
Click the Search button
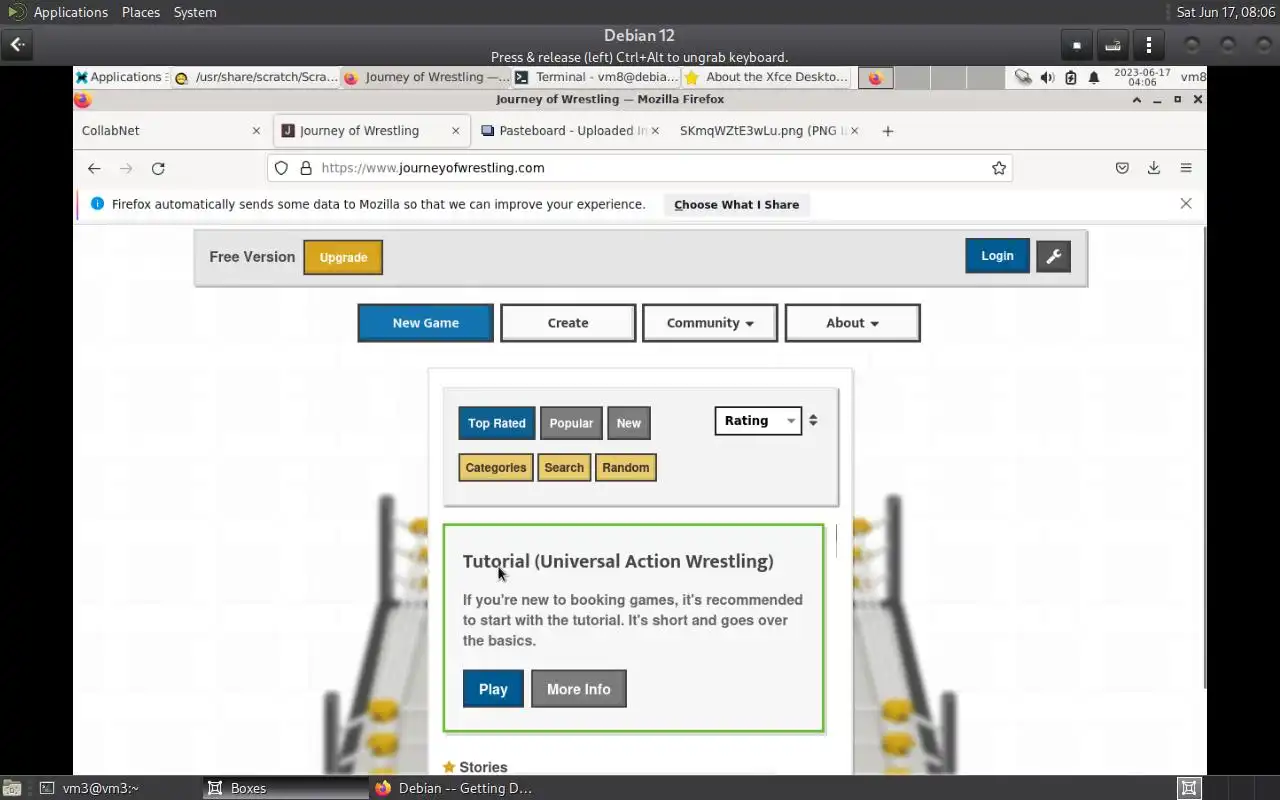click(x=564, y=467)
